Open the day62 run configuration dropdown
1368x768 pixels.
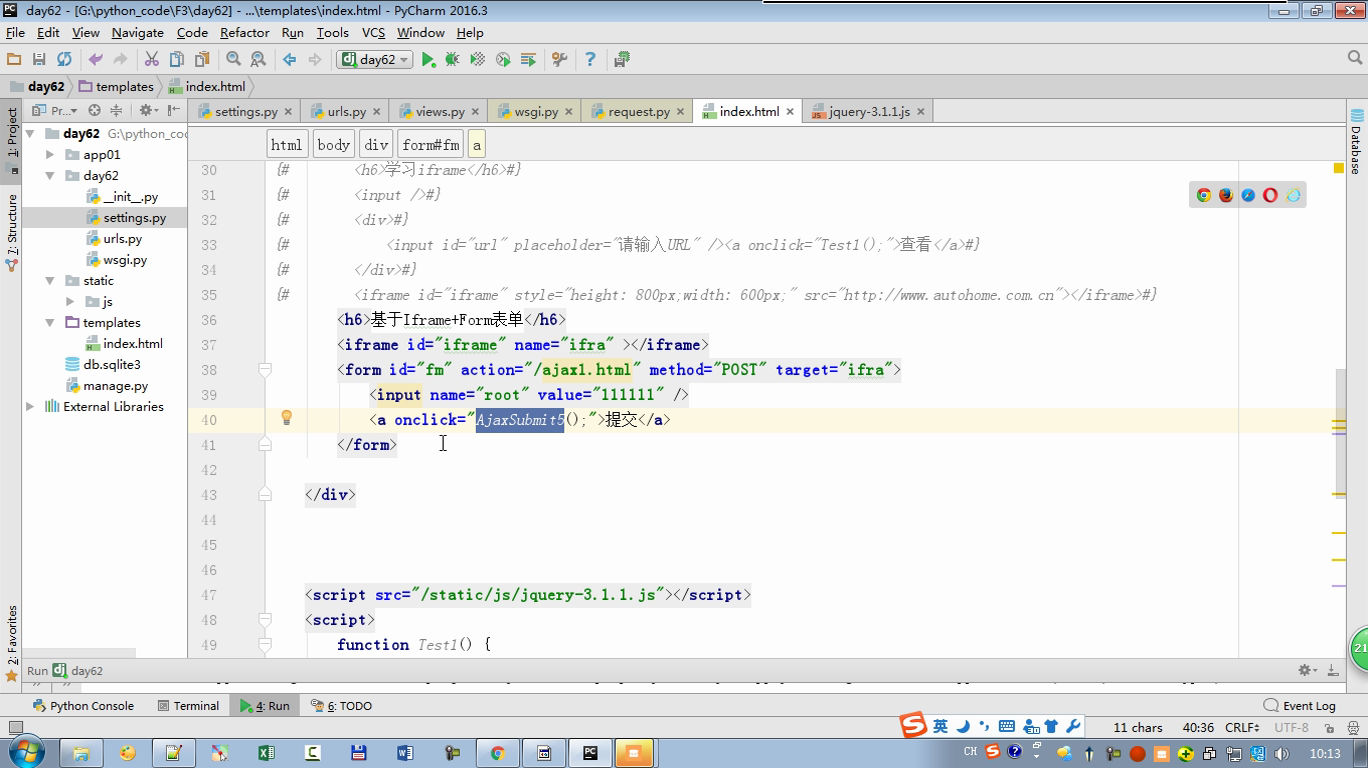pos(375,60)
